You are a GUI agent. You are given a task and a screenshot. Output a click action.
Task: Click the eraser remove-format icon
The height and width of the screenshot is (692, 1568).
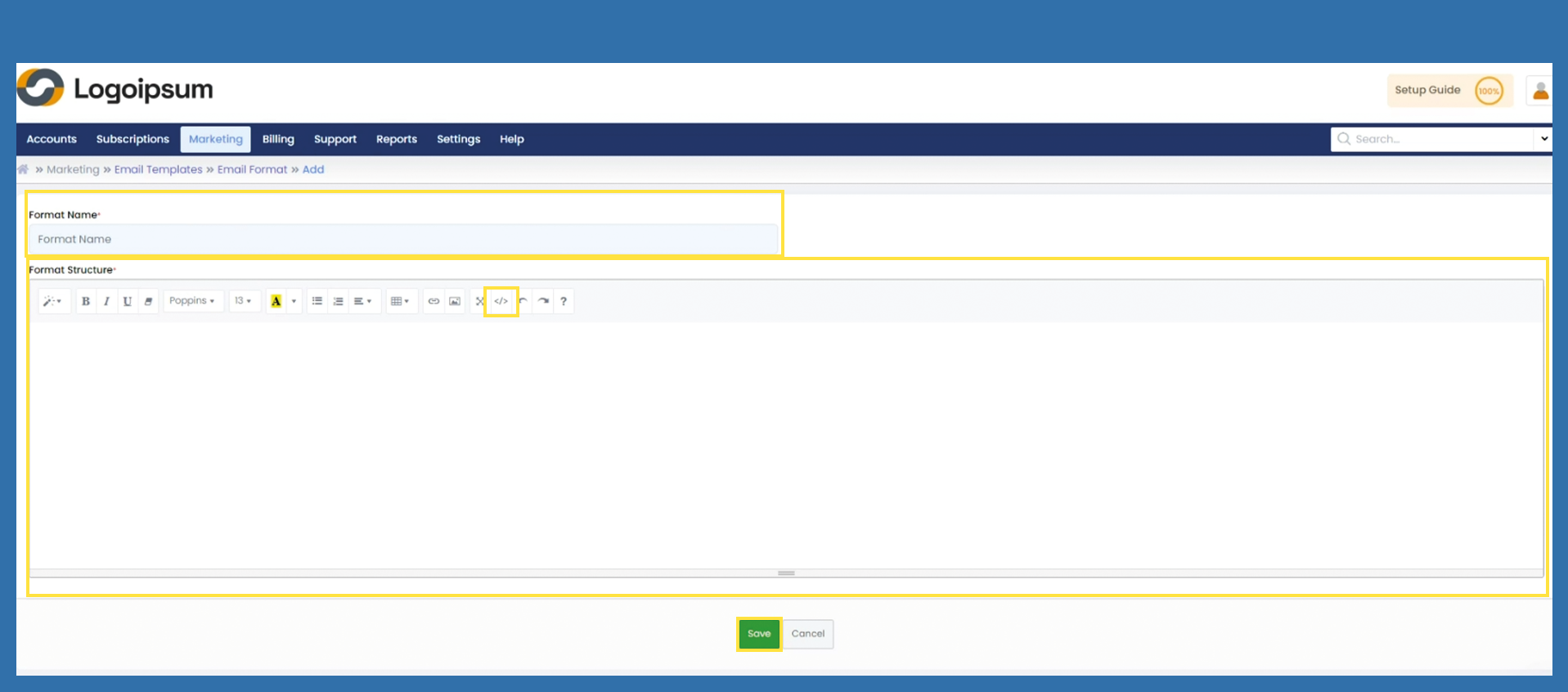[148, 301]
